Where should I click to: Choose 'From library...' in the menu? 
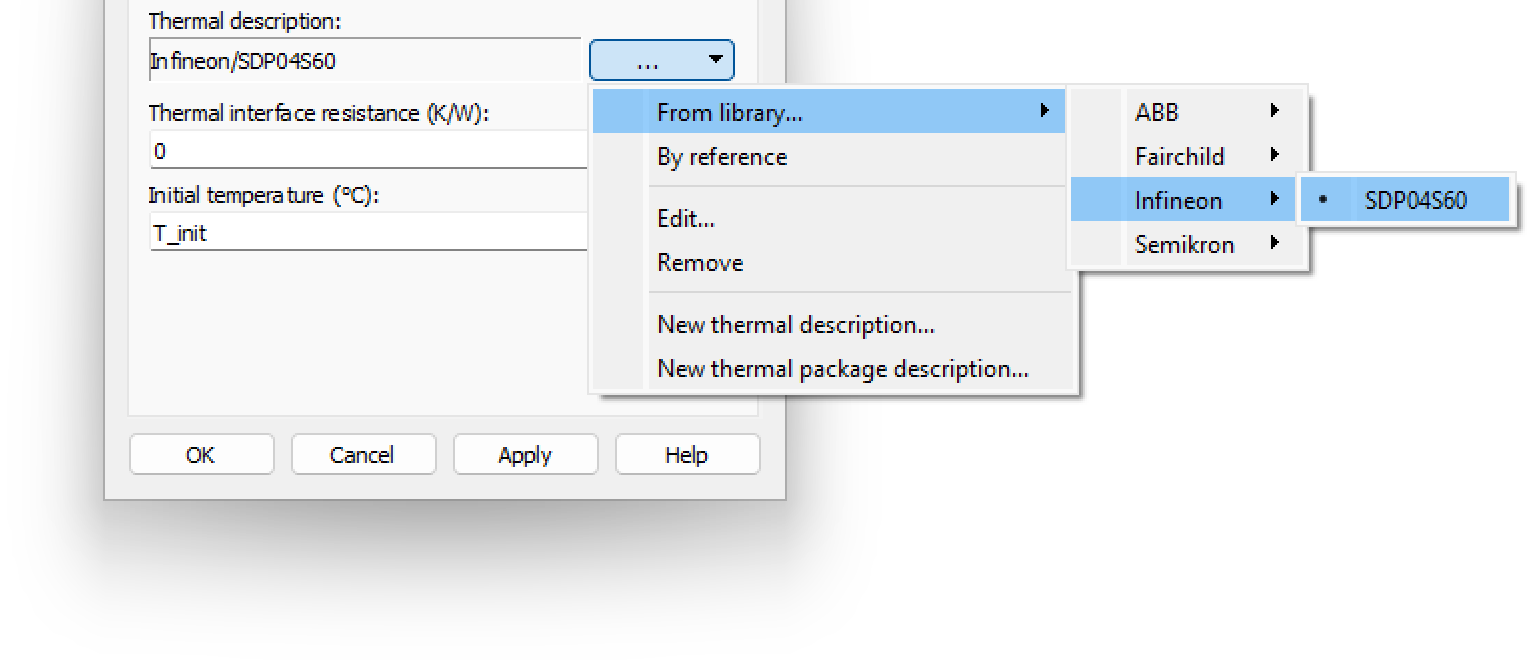tap(729, 113)
